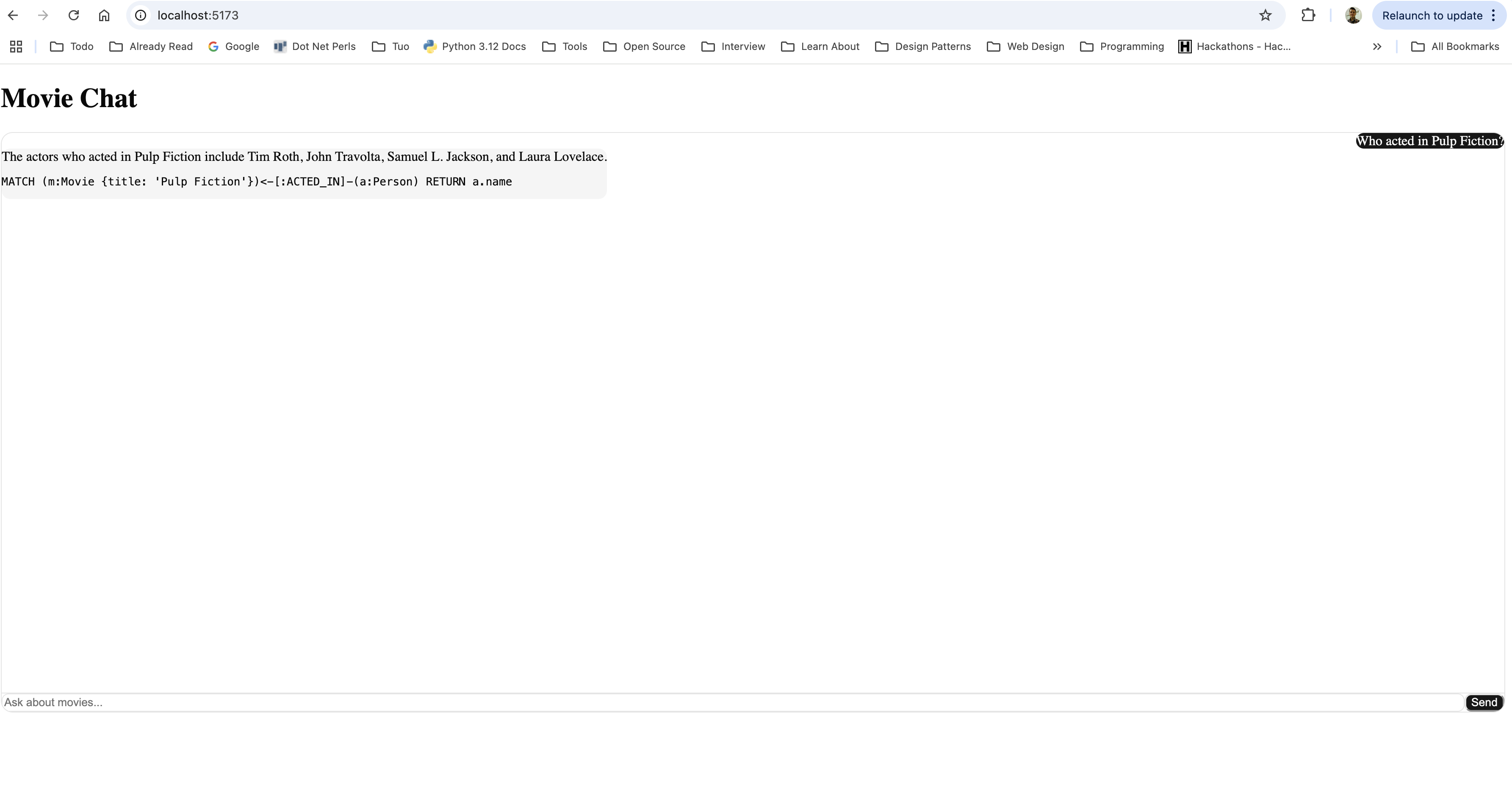Click the Send button
The height and width of the screenshot is (790, 1512).
(1484, 702)
